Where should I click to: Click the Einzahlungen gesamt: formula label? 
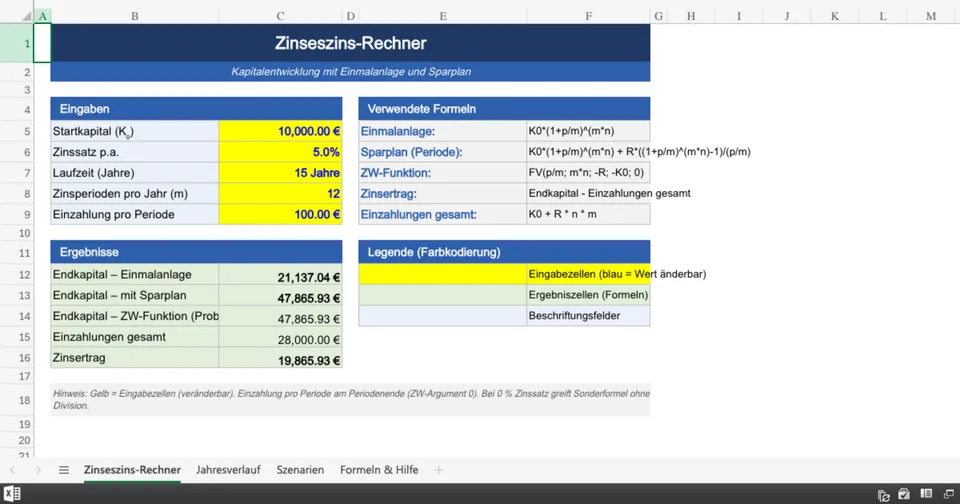pos(443,214)
